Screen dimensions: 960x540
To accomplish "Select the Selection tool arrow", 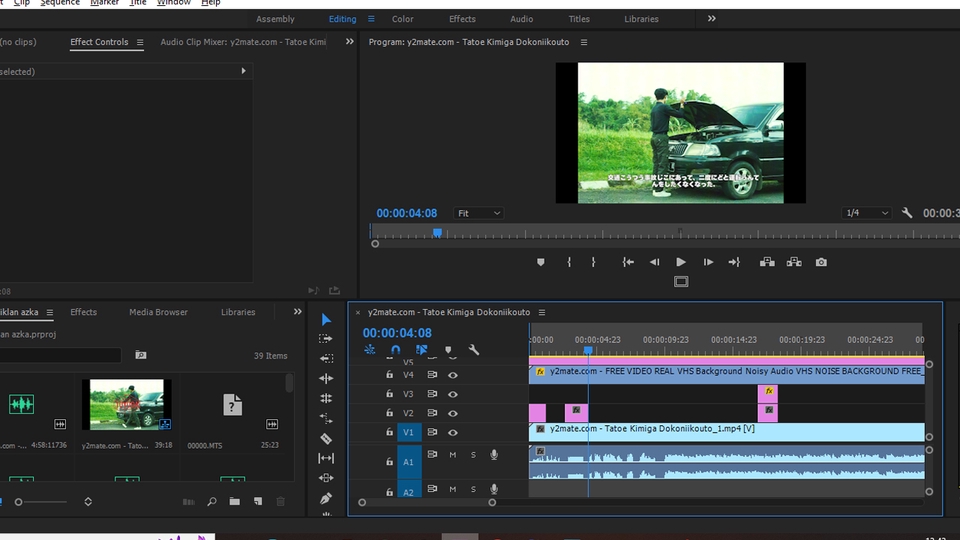I will pyautogui.click(x=326, y=320).
